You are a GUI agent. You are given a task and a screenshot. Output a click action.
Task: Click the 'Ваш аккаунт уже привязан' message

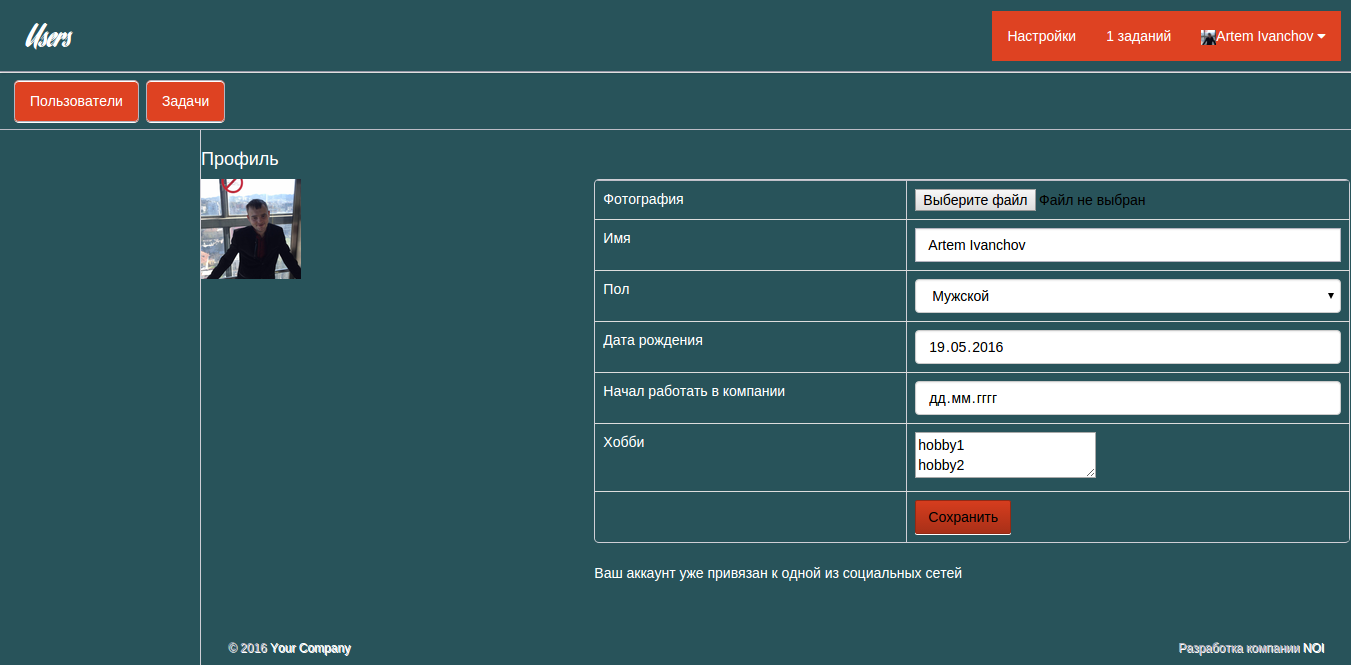pyautogui.click(x=778, y=574)
